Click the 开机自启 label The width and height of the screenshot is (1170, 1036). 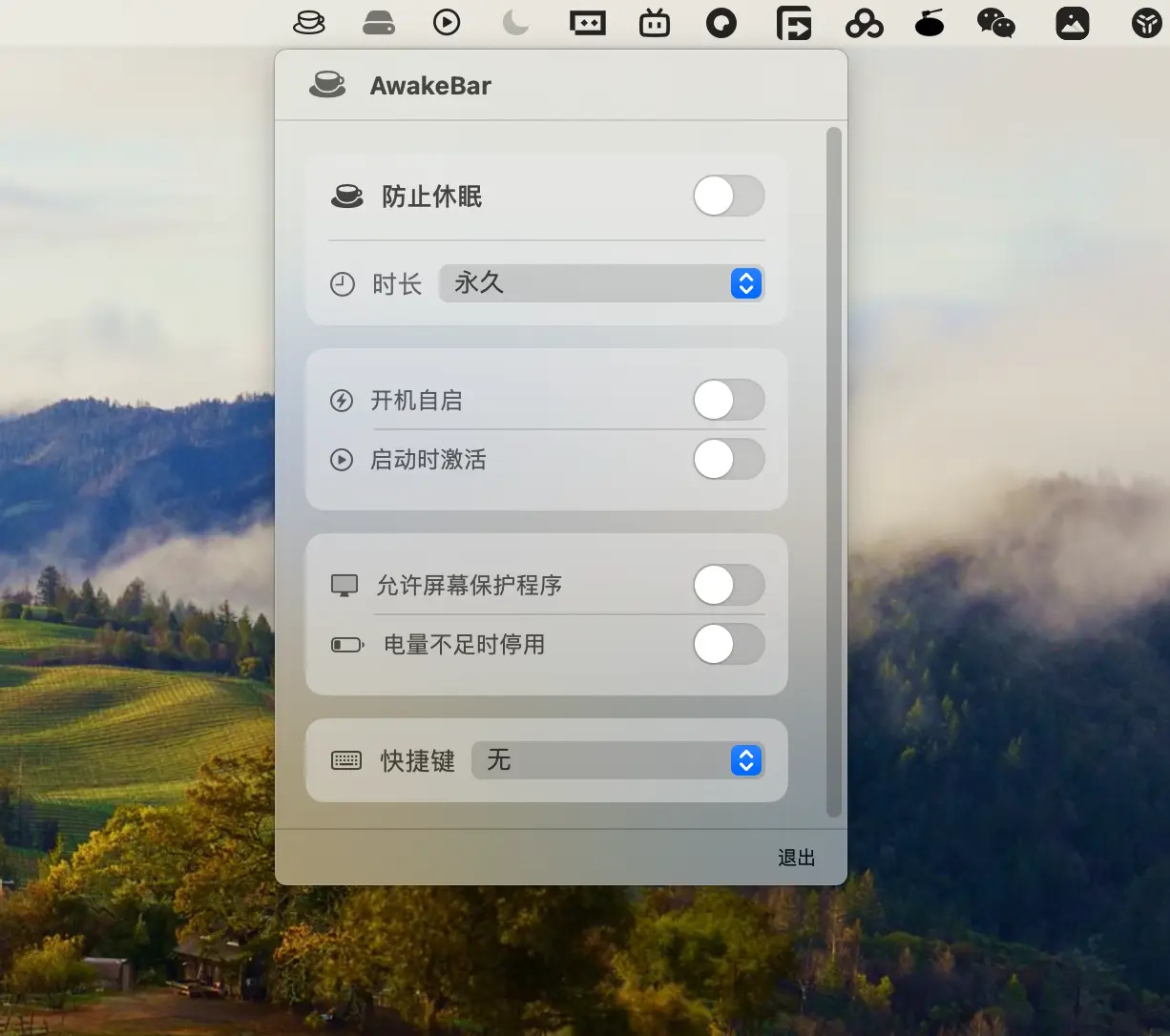coord(416,401)
